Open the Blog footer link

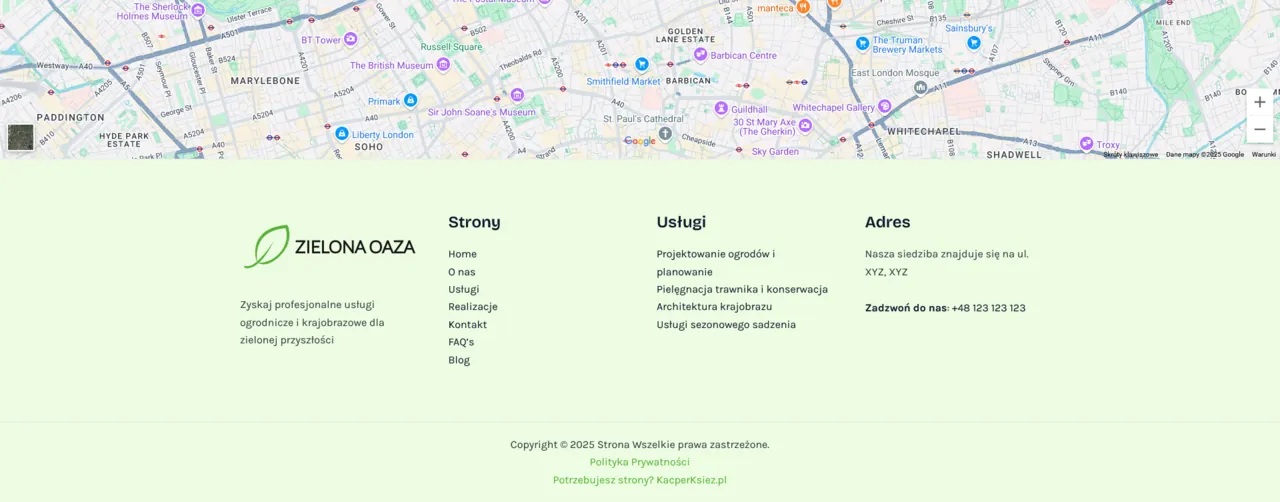coord(459,360)
